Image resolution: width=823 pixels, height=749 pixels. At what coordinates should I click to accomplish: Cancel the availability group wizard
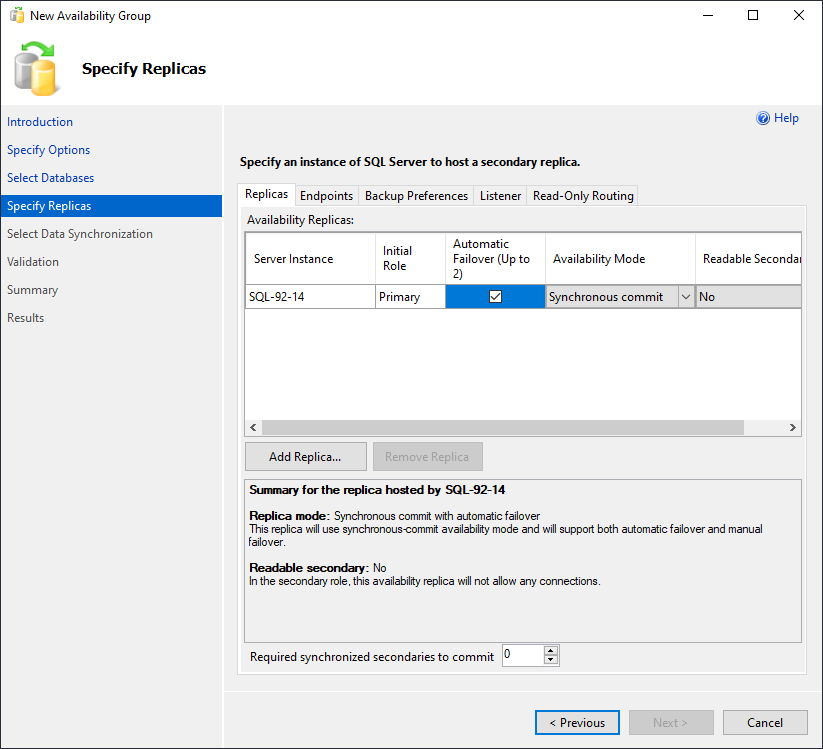coord(765,723)
